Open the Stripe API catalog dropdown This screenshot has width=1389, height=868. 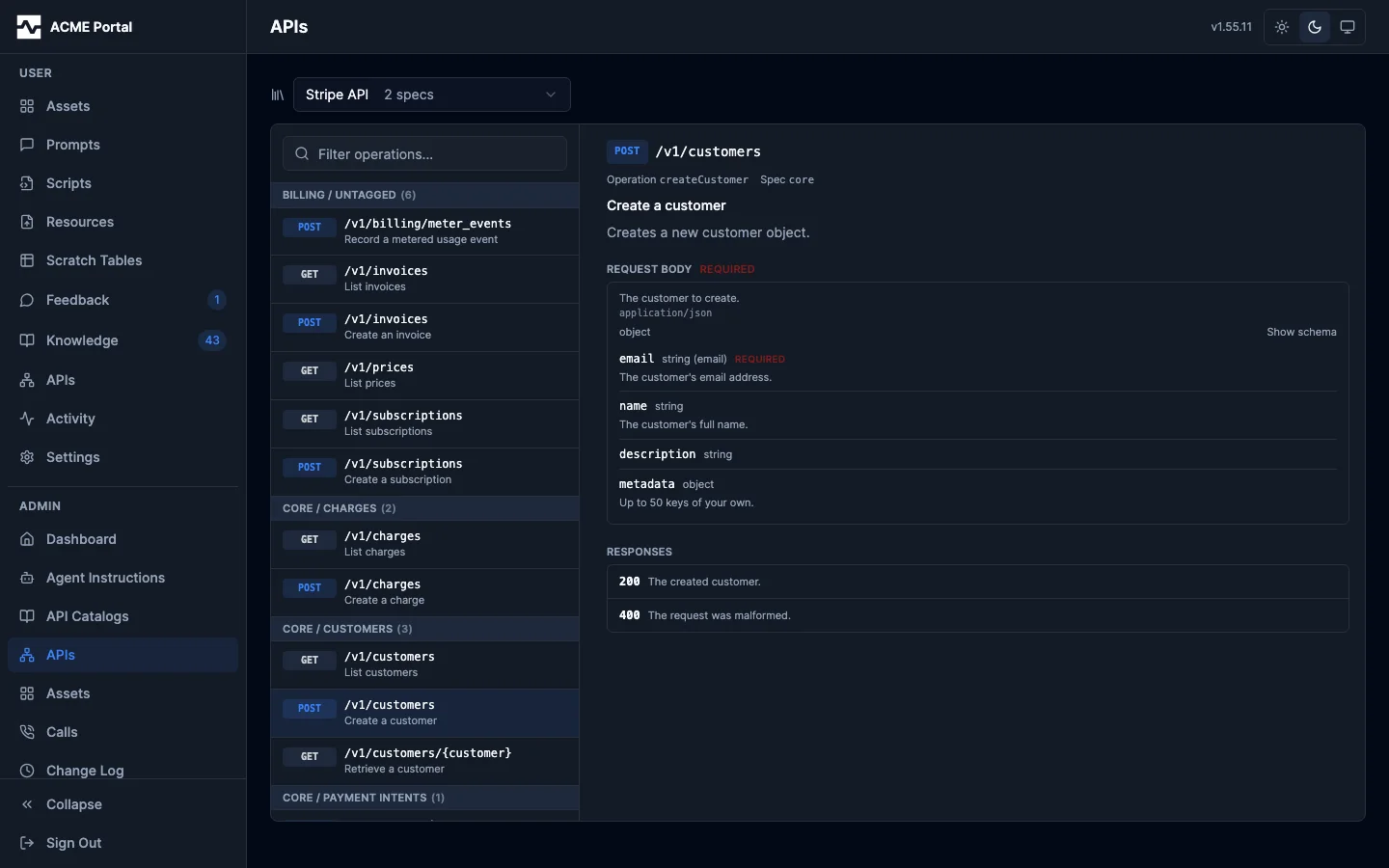click(432, 95)
